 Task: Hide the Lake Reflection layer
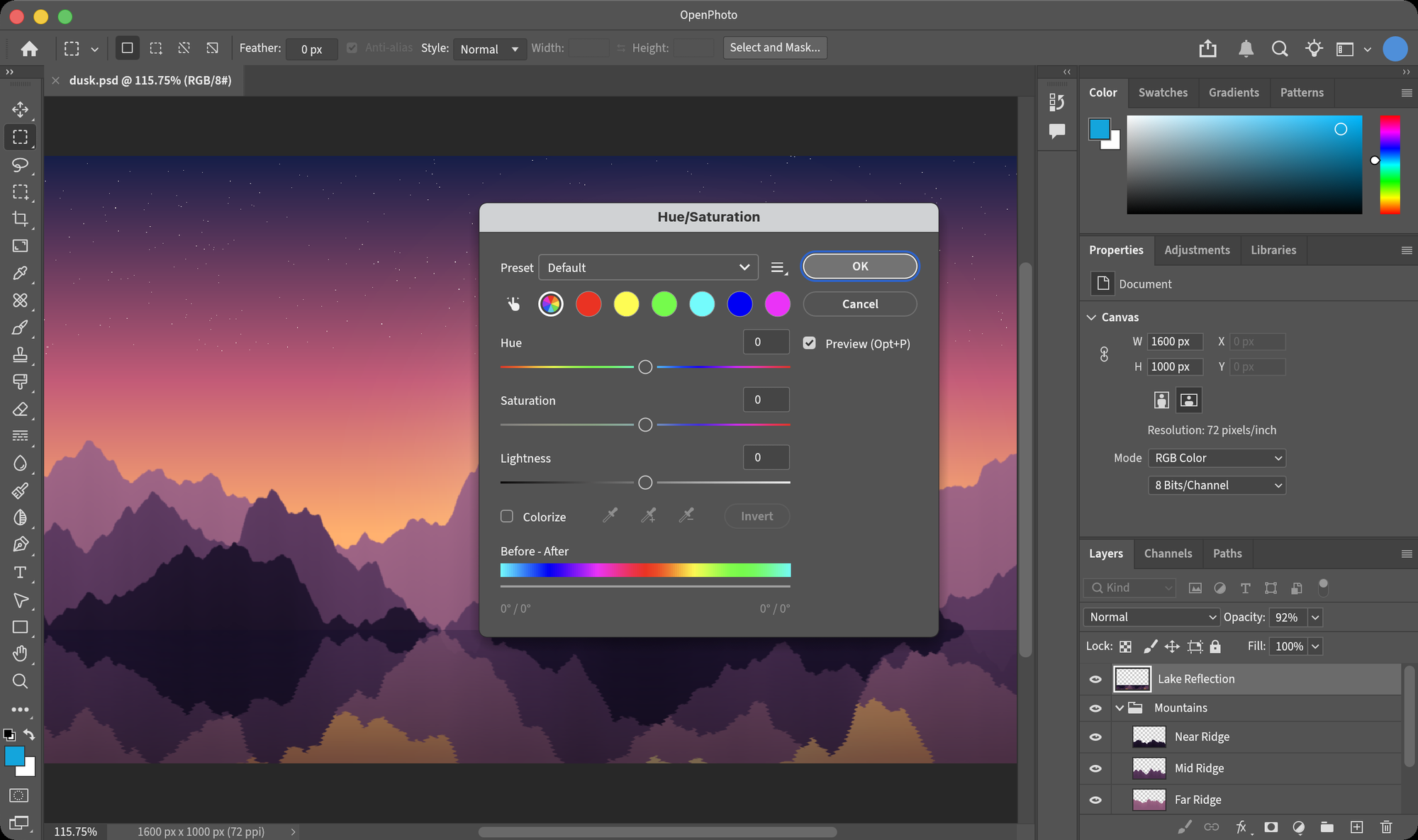(x=1095, y=679)
